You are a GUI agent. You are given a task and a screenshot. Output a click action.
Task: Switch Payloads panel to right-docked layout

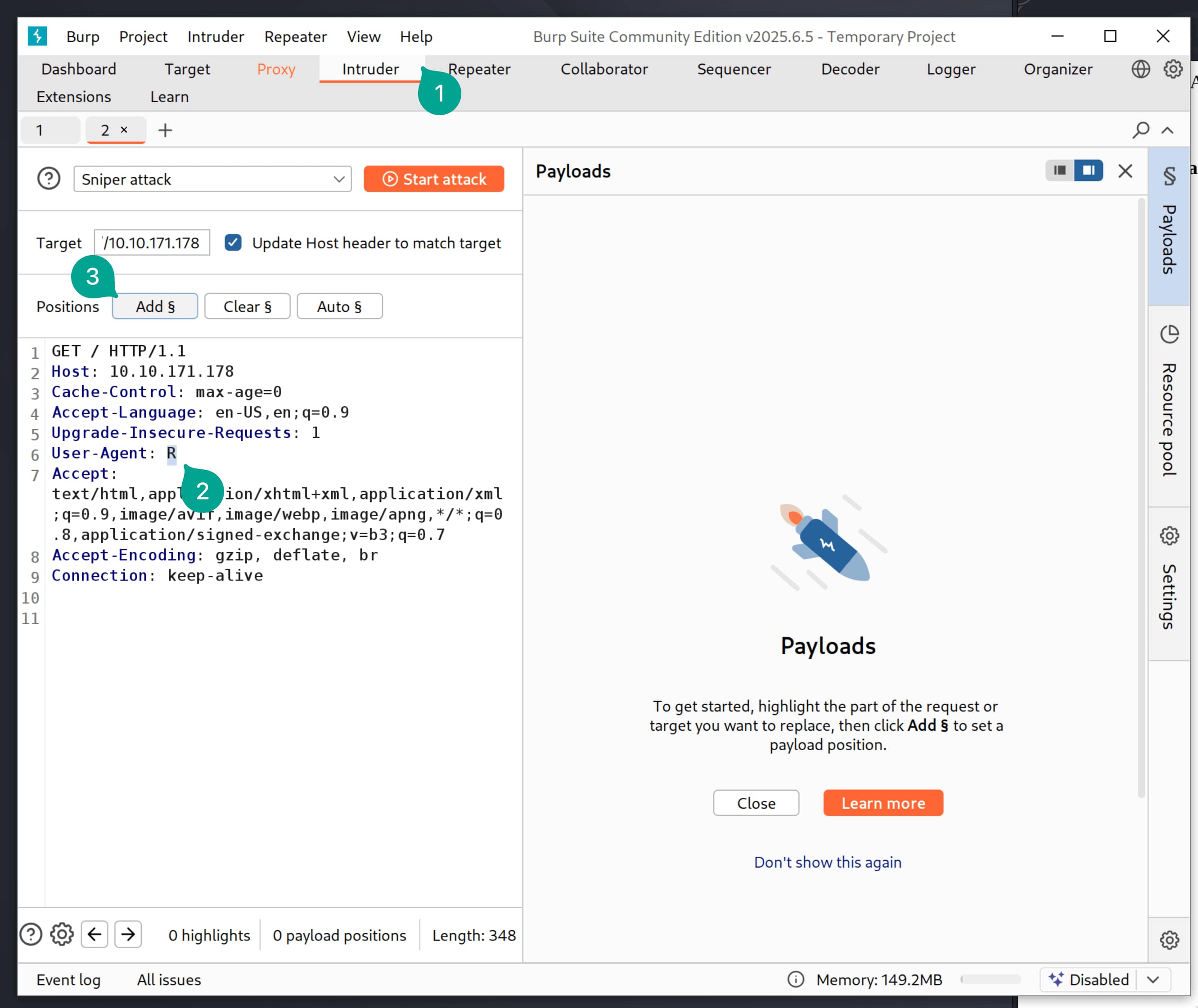coord(1088,170)
